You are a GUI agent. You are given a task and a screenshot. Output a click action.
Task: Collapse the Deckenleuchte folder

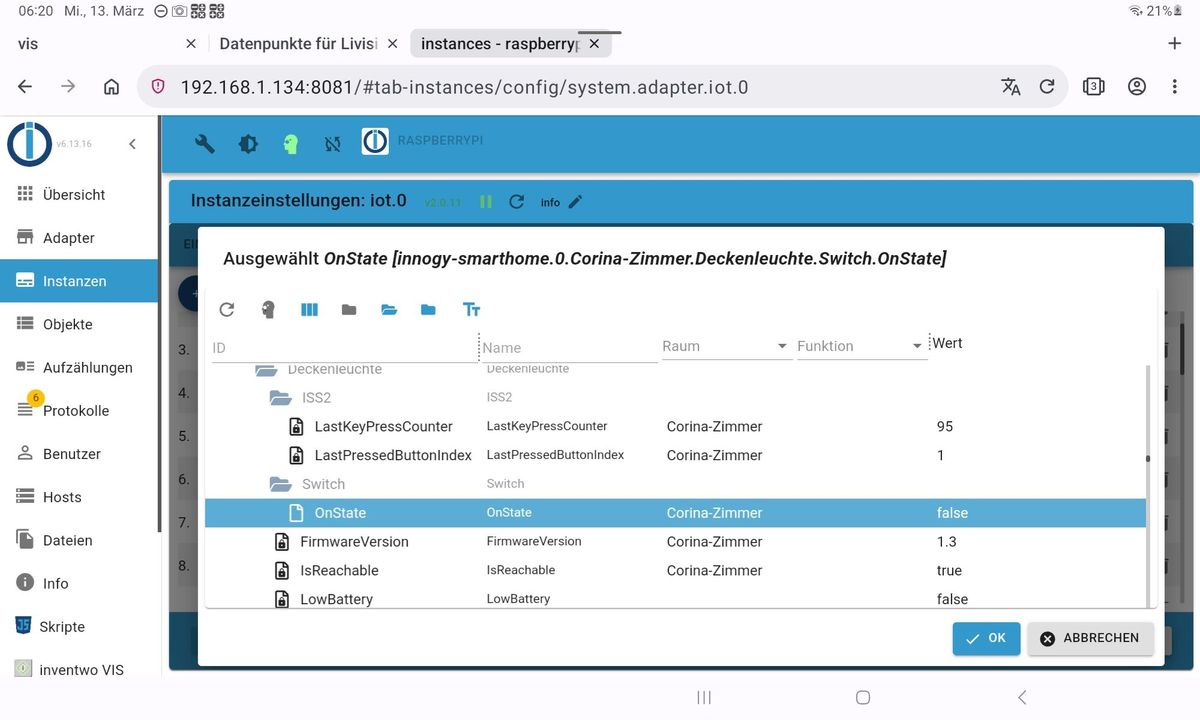(266, 370)
